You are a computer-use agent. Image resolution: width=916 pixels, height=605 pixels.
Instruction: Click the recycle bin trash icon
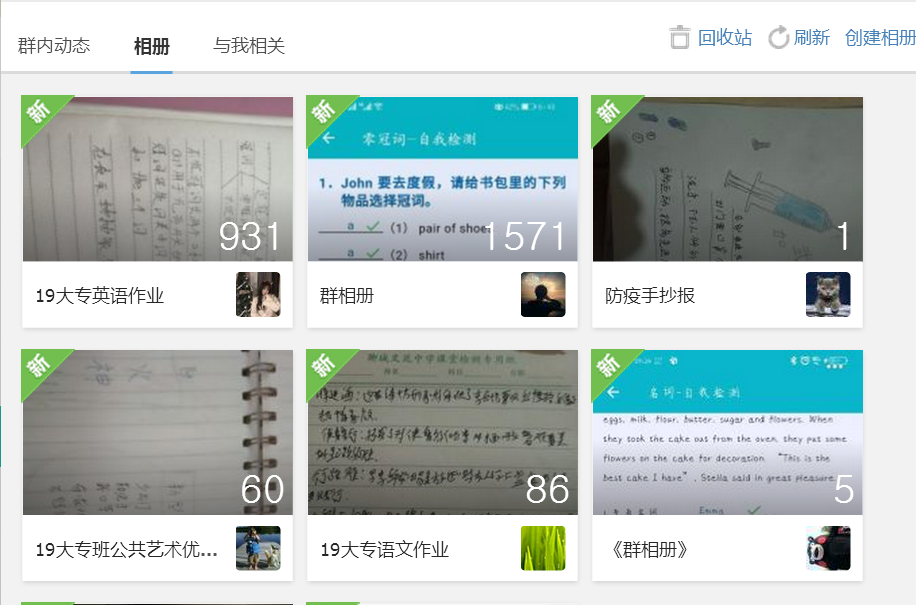coord(680,38)
